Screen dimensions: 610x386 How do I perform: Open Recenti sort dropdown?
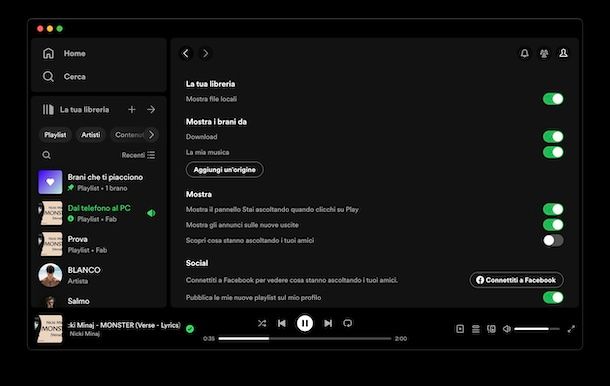[138, 155]
